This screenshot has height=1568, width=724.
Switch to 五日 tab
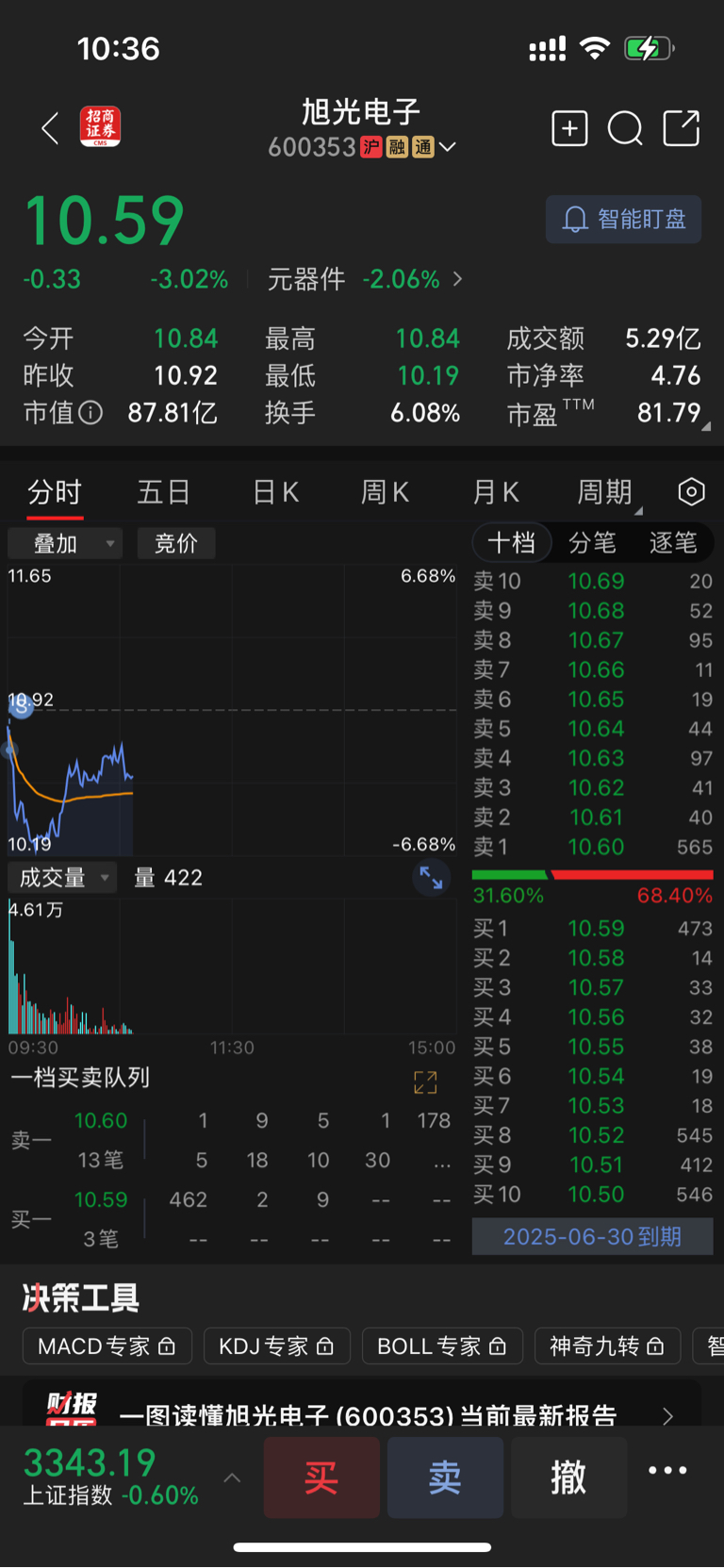coord(164,492)
